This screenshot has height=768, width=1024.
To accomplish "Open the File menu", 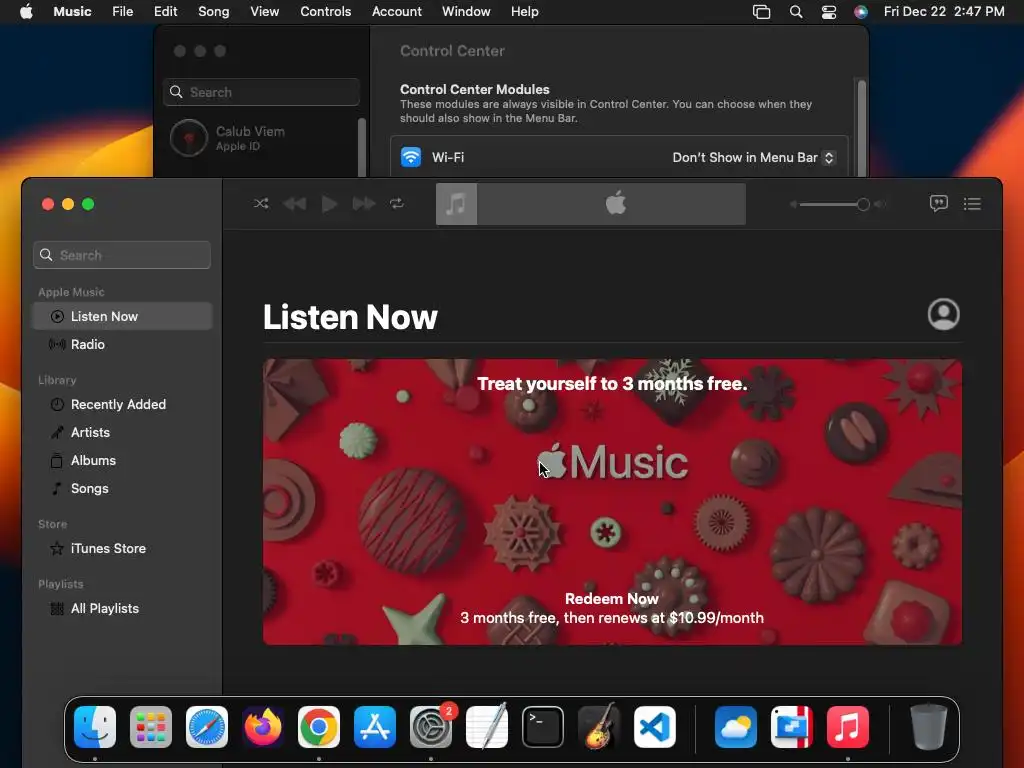I will (123, 11).
